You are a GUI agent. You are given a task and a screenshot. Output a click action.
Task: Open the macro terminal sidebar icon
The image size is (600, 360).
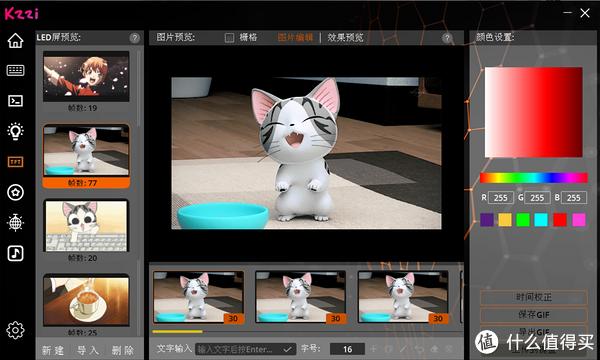coord(15,101)
